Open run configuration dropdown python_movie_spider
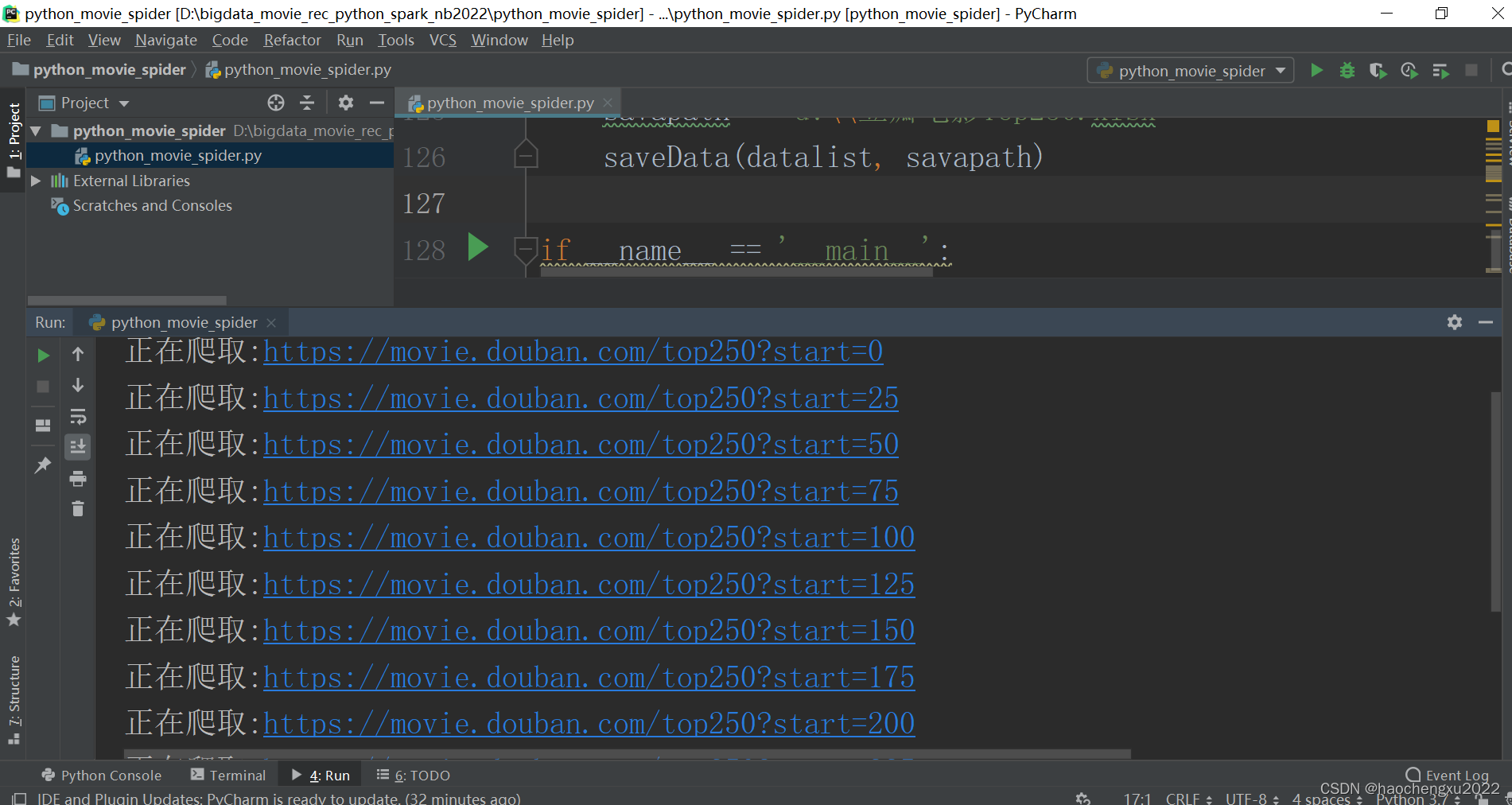This screenshot has height=805, width=1512. (x=1191, y=71)
